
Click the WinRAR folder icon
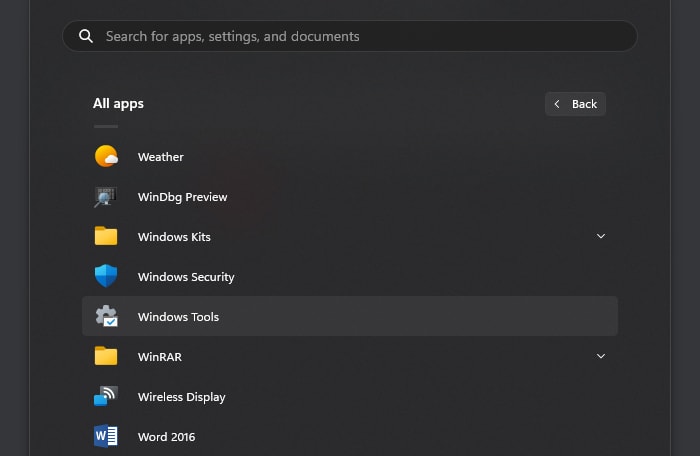click(106, 356)
